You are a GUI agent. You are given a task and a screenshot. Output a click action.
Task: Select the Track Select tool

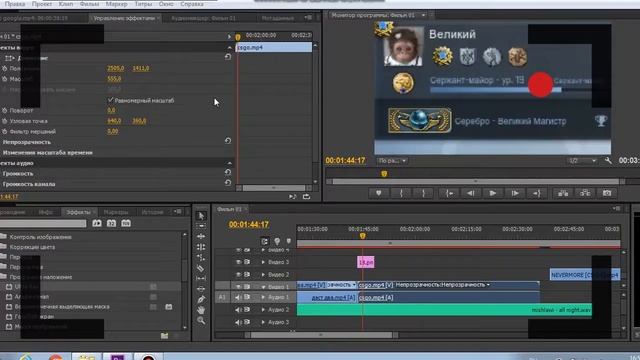pos(201,226)
